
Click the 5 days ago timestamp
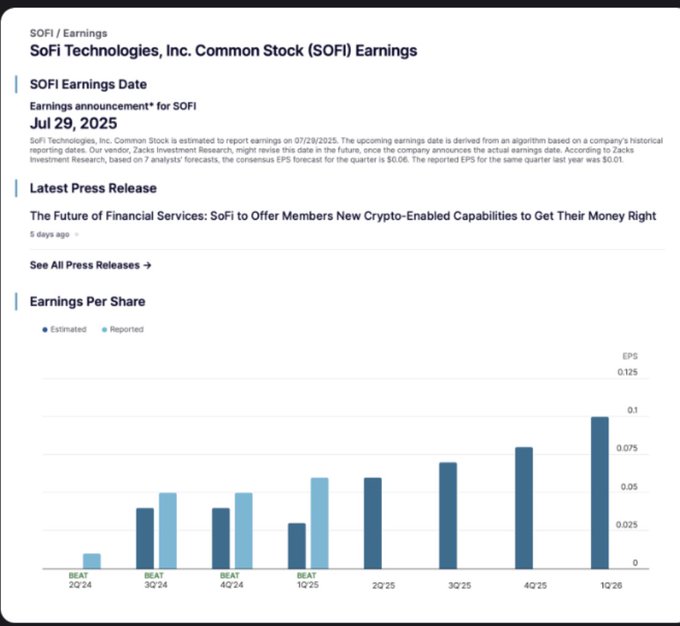(49, 234)
